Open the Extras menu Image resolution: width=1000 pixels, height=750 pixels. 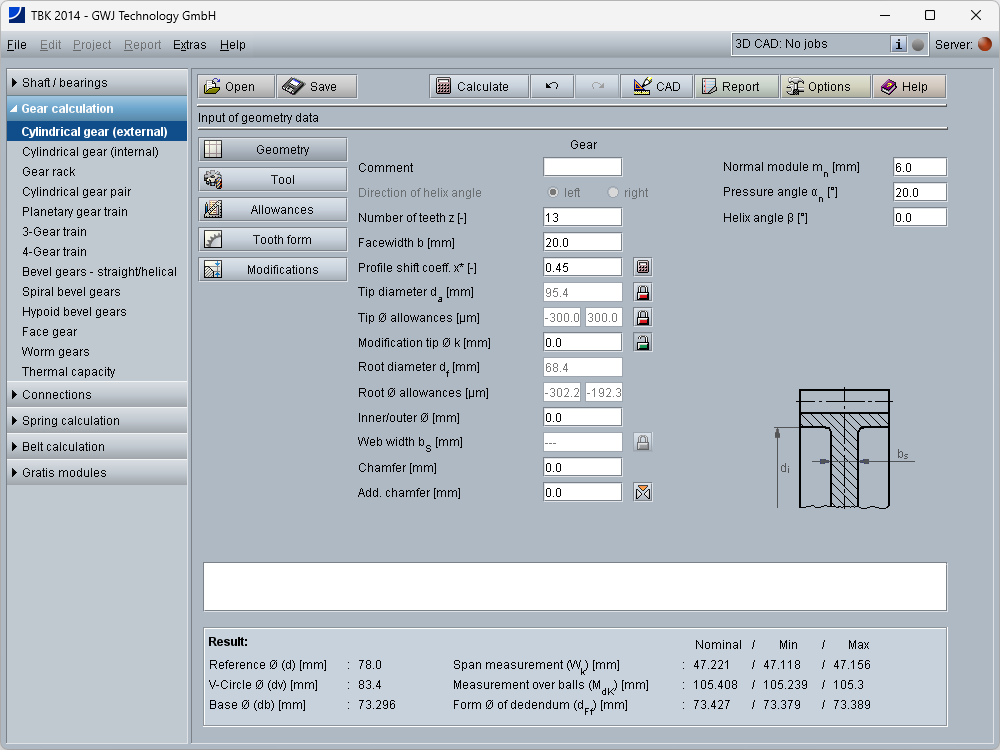coord(189,45)
